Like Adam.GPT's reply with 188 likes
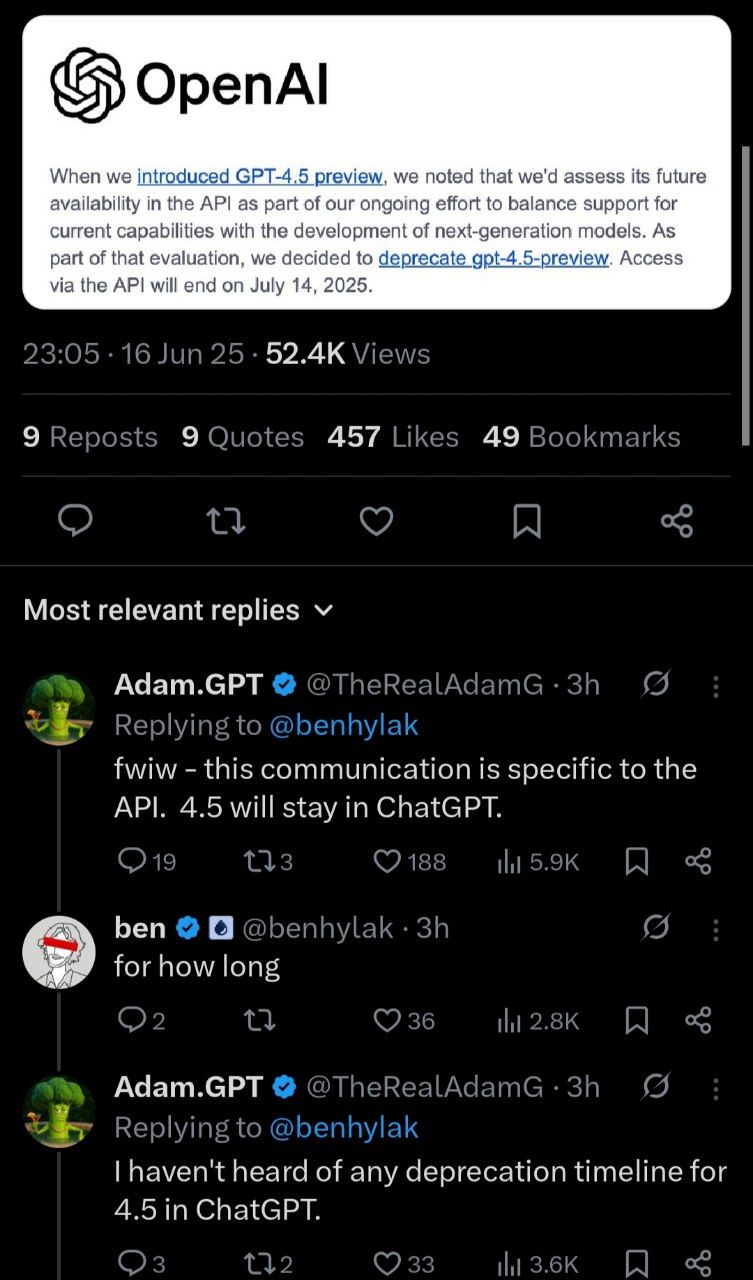753x1280 pixels. tap(388, 862)
